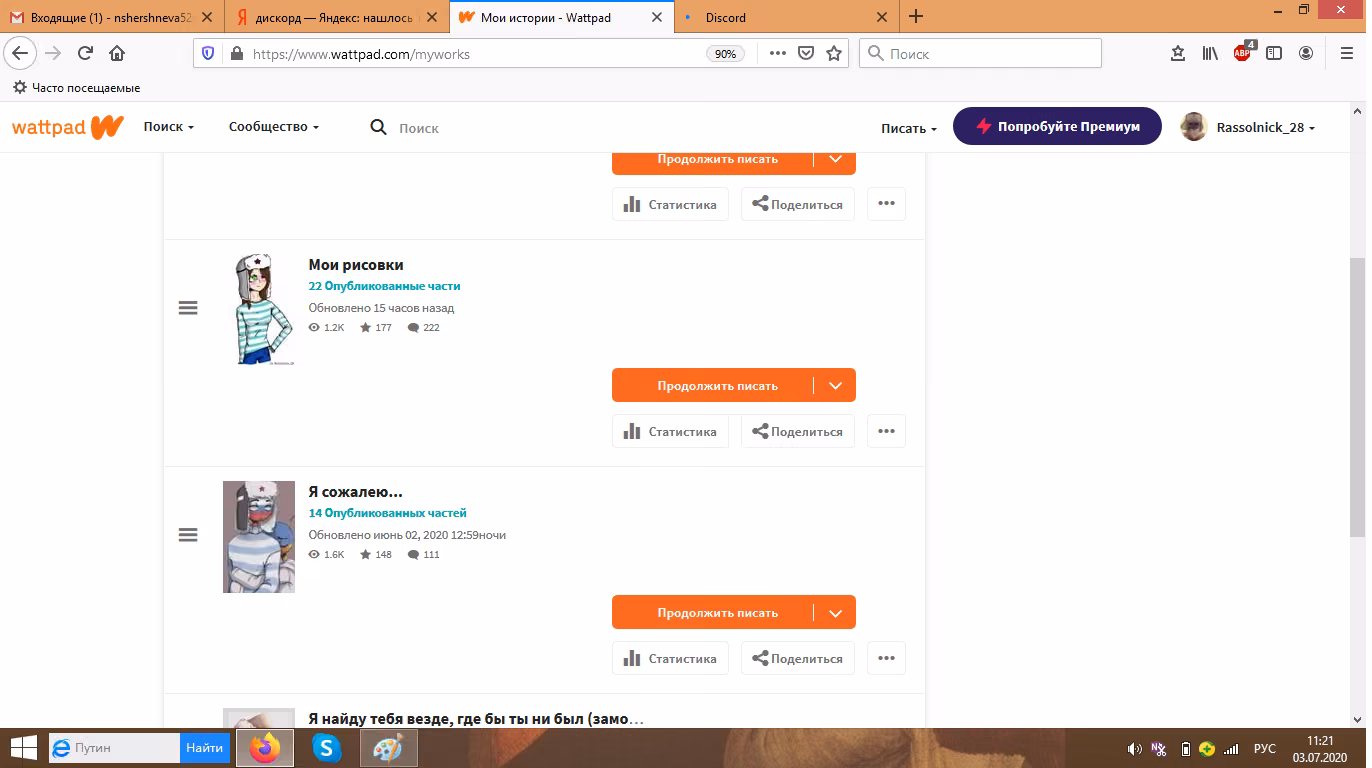Expand the Сообщество dropdown

[274, 127]
